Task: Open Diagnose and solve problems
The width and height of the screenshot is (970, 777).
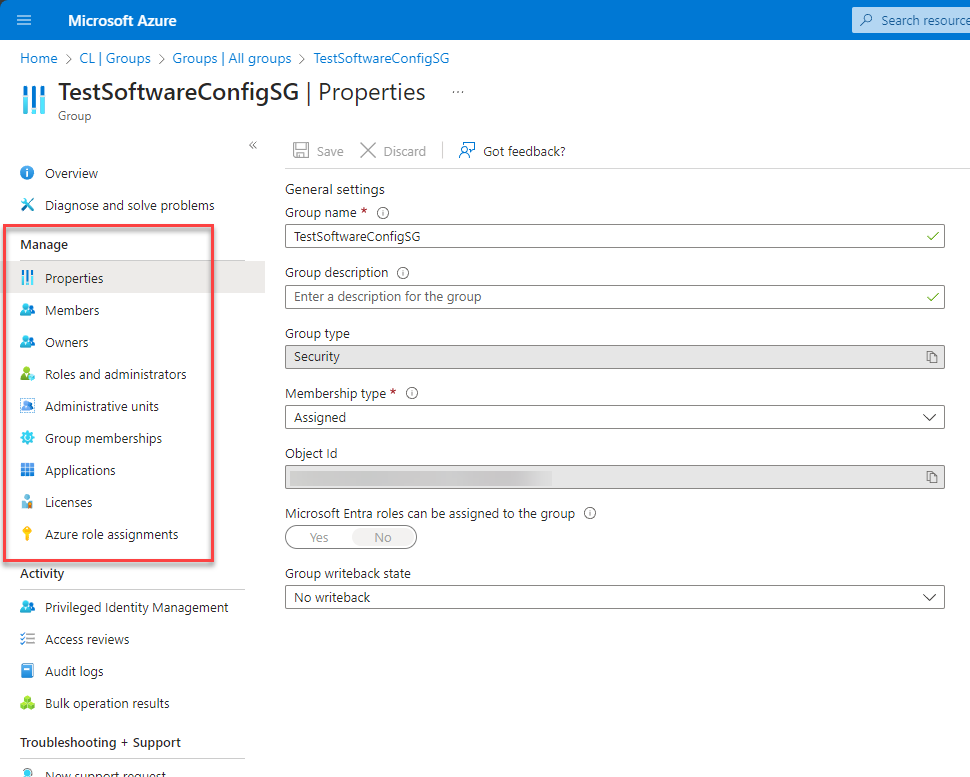Action: point(130,205)
